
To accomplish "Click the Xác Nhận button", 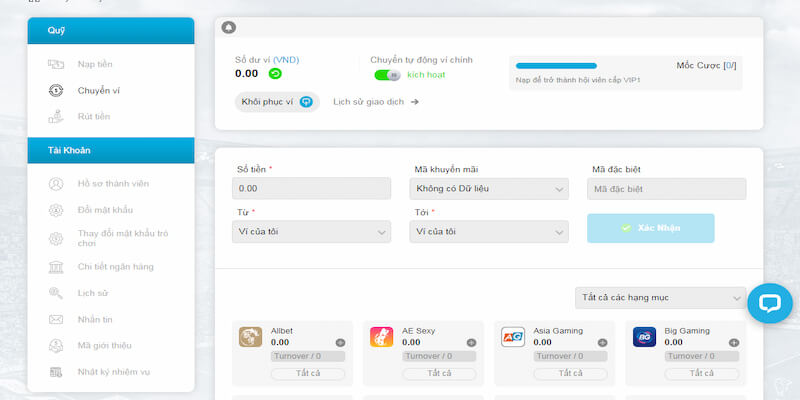I will click(x=650, y=228).
